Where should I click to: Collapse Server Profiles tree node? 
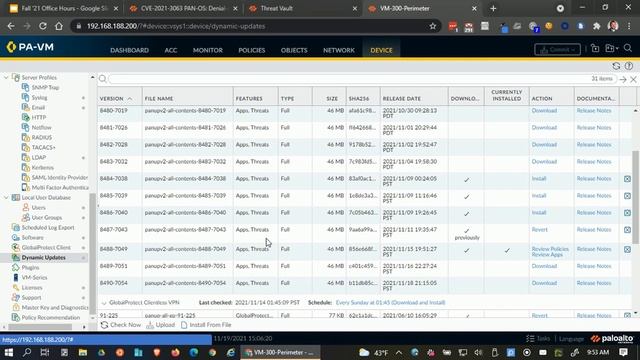(x=6, y=77)
